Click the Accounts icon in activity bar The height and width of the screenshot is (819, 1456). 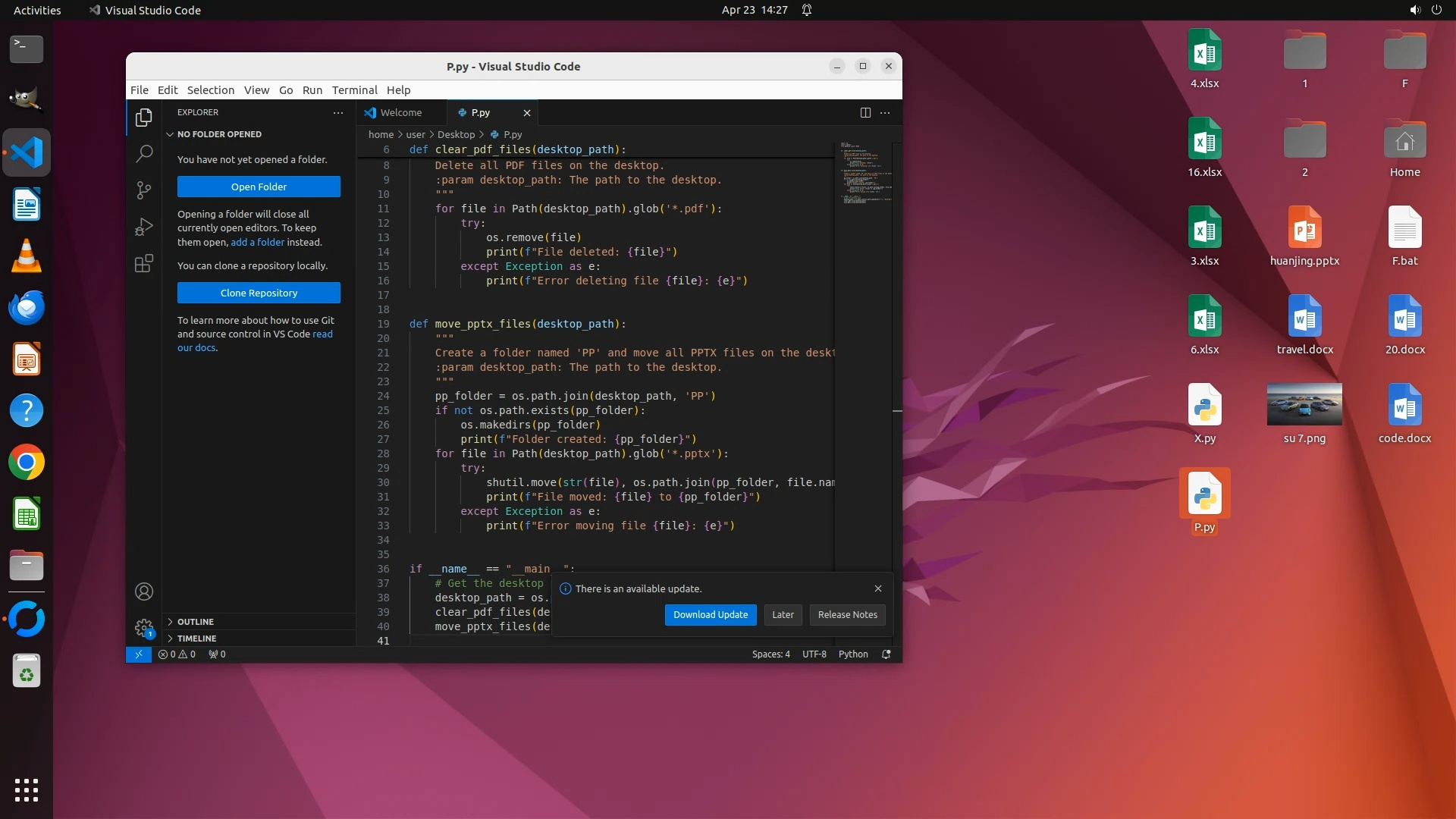(143, 591)
